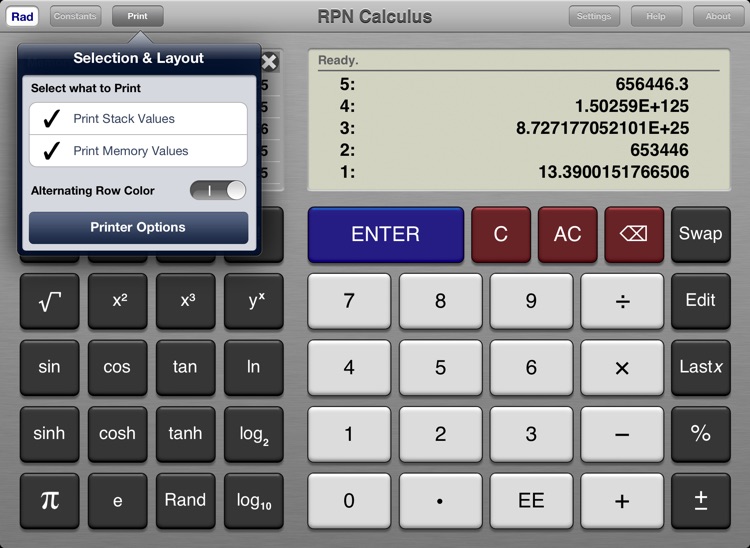Uncheck Print Stack Values option
750x548 pixels.
click(138, 119)
